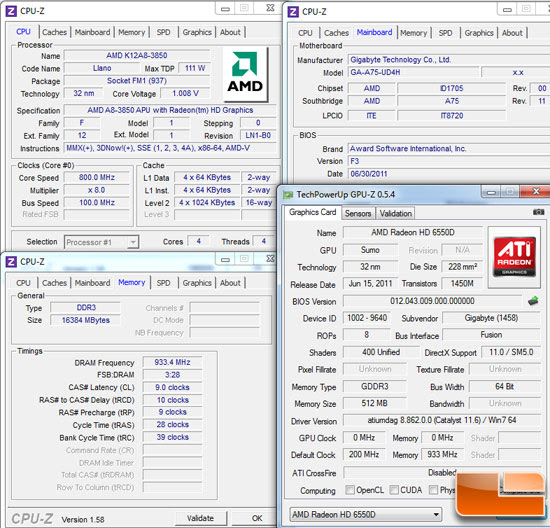Click the GPU-Z BIOS Version field
This screenshot has height=528, width=550.
click(x=432, y=301)
